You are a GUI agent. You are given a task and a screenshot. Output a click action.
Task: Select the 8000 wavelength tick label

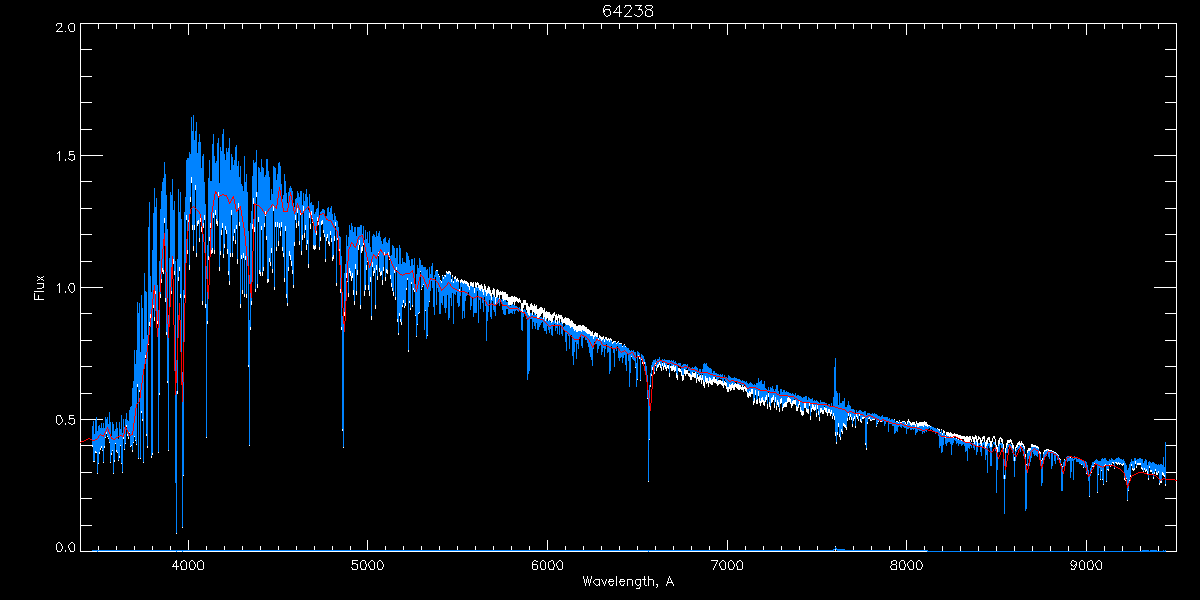907,563
